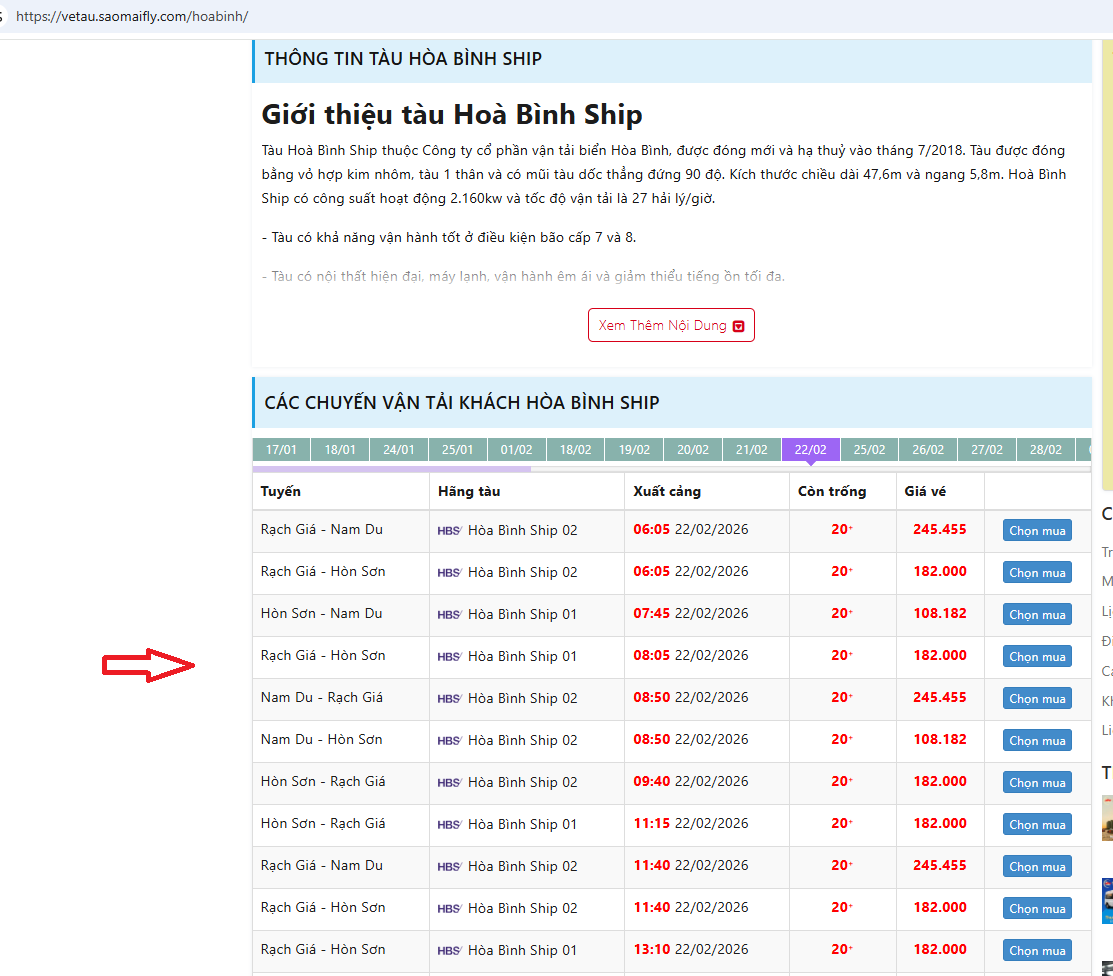Click HBS logo on 09:40 Hòn Sơn - Rạch Giá row

click(449, 783)
